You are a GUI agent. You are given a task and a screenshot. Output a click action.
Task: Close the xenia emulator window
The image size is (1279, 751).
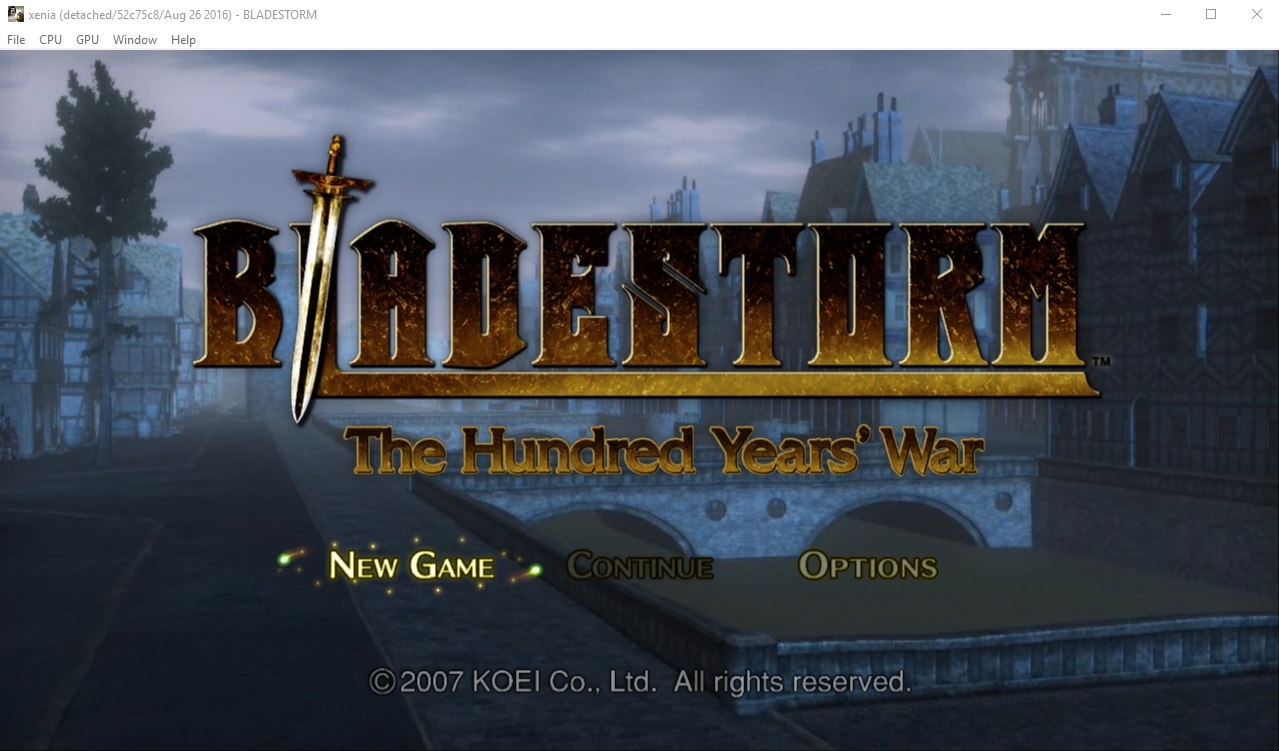pos(1256,14)
